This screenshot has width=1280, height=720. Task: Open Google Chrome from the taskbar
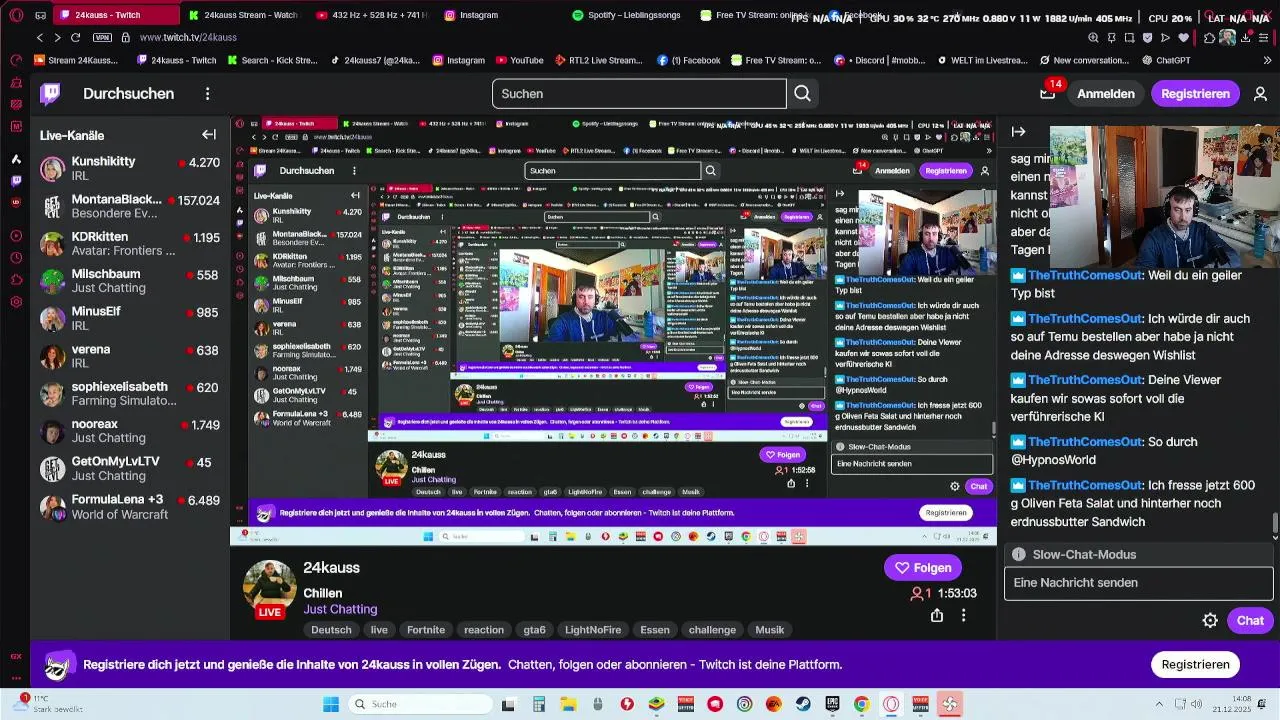[x=861, y=704]
